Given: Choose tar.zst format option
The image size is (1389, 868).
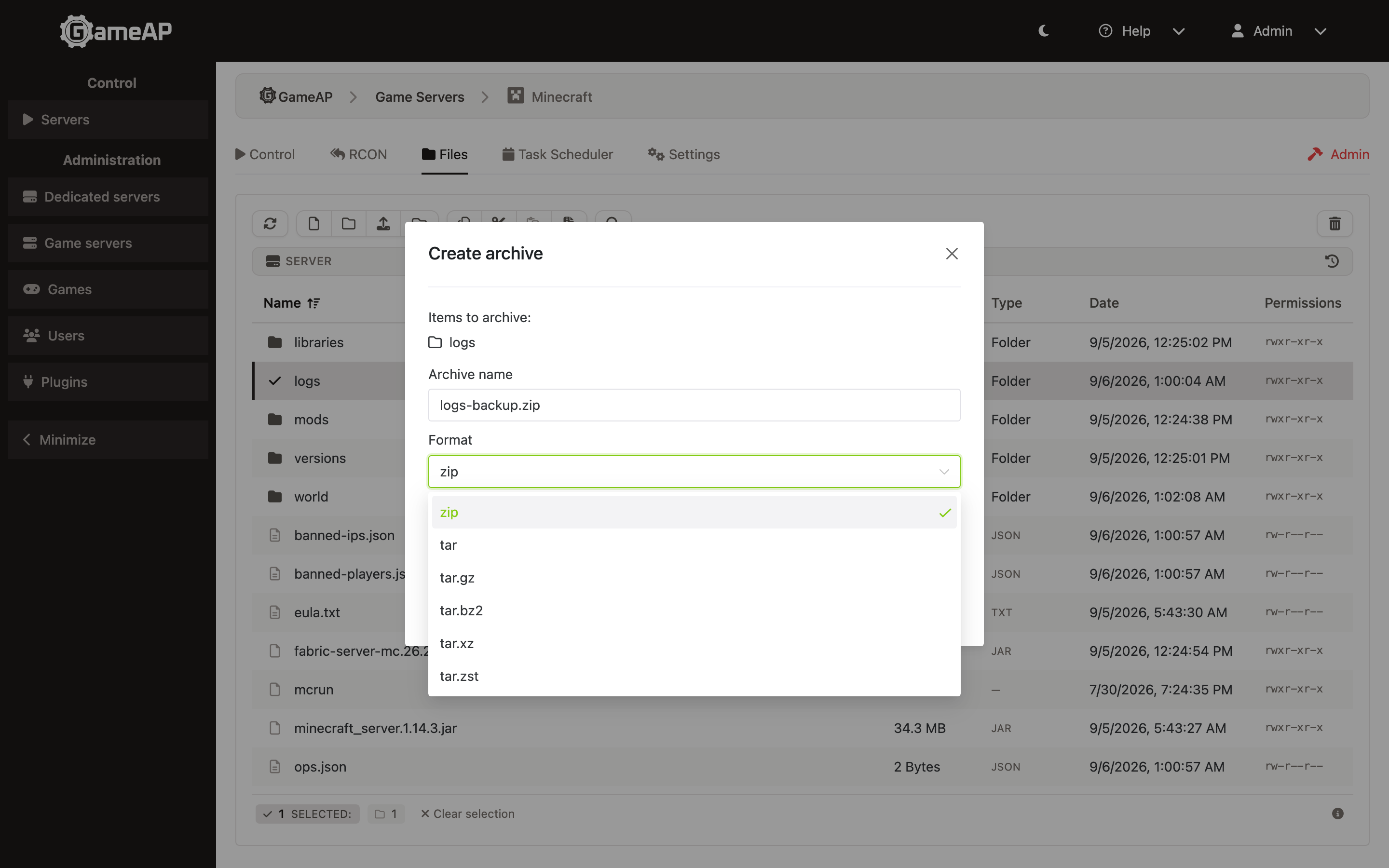Looking at the screenshot, I should (x=694, y=676).
